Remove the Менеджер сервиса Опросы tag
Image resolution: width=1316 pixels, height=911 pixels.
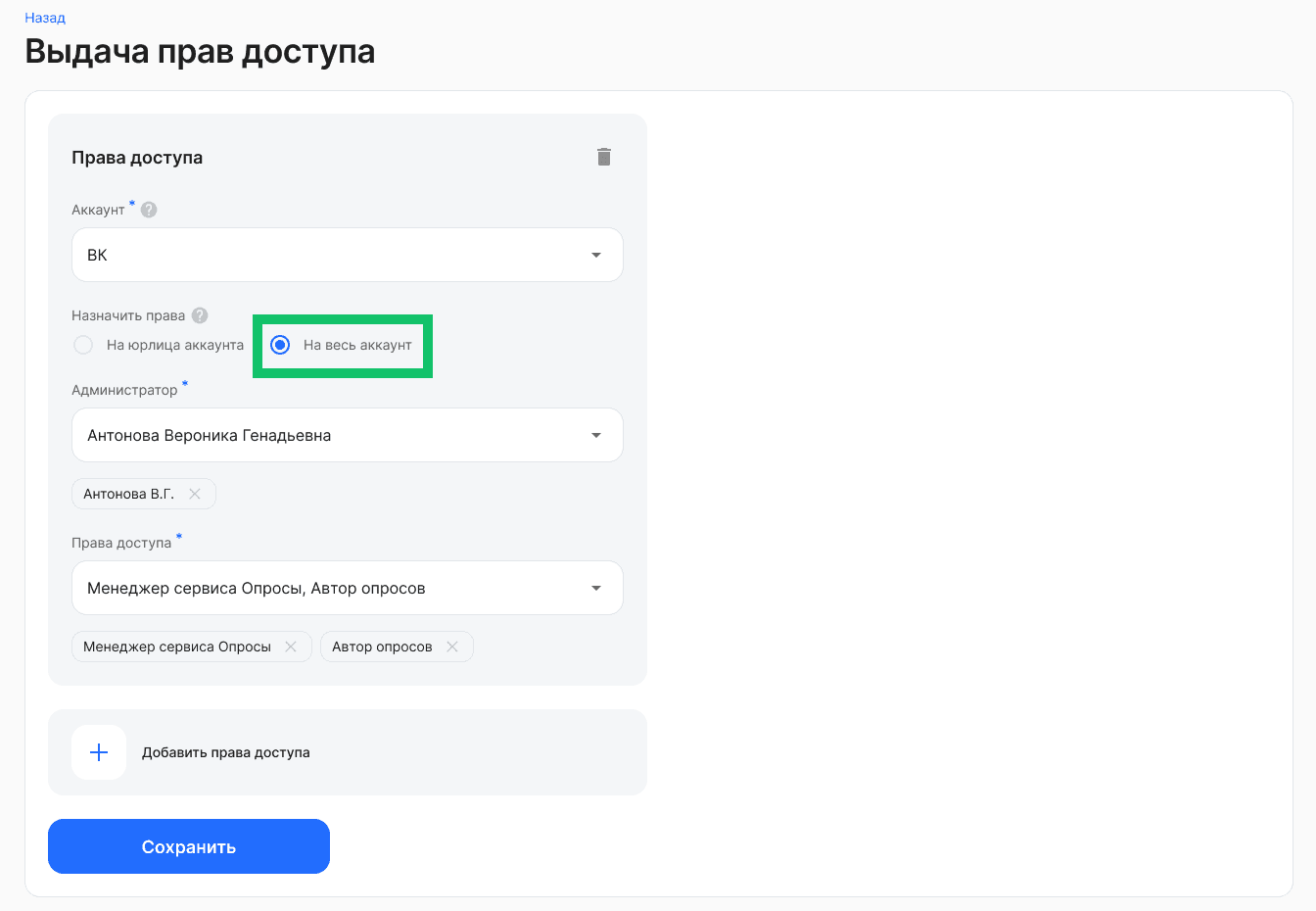(291, 647)
